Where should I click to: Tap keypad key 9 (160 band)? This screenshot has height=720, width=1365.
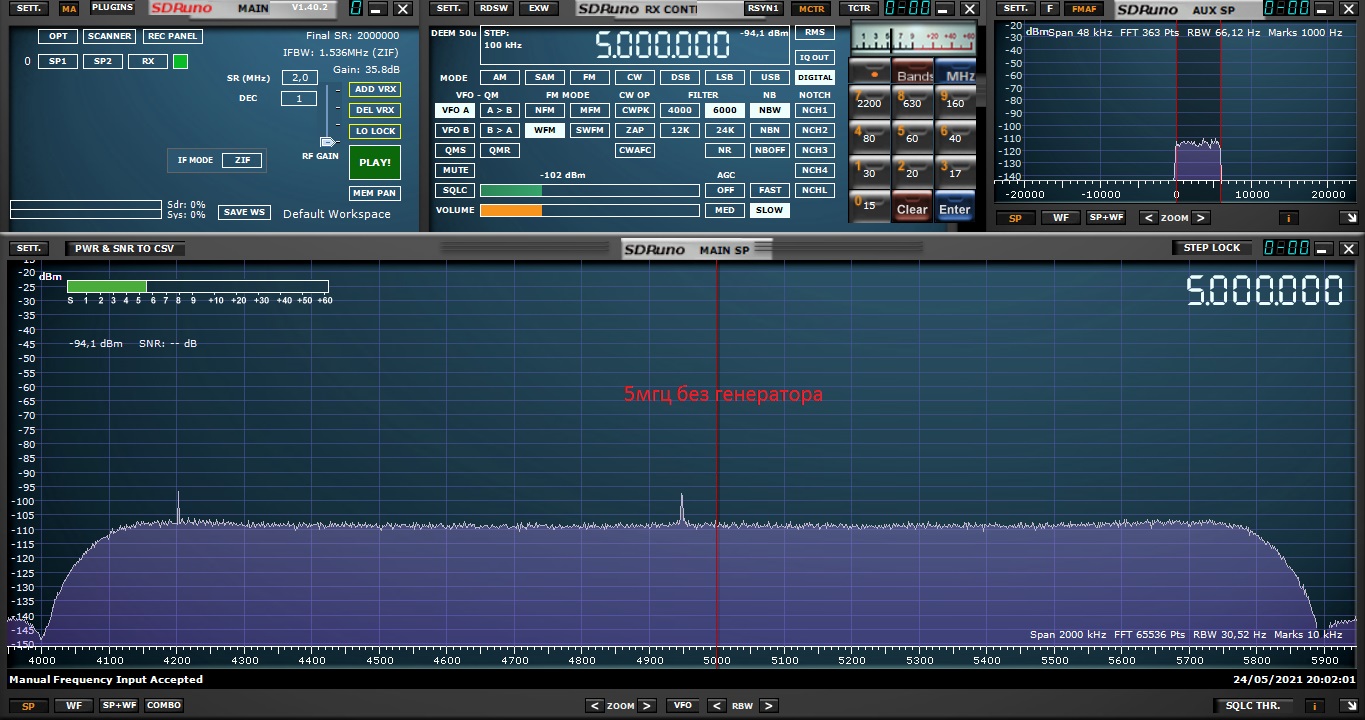click(x=954, y=101)
